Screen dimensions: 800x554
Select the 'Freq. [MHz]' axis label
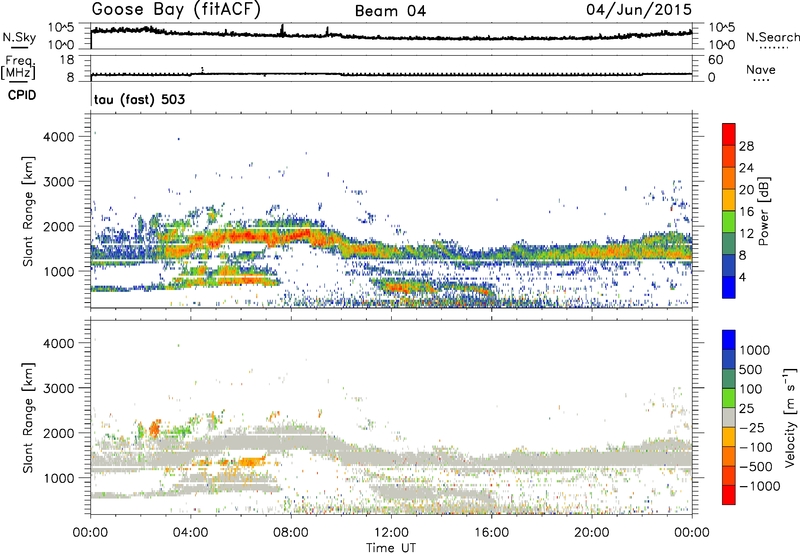(18, 67)
